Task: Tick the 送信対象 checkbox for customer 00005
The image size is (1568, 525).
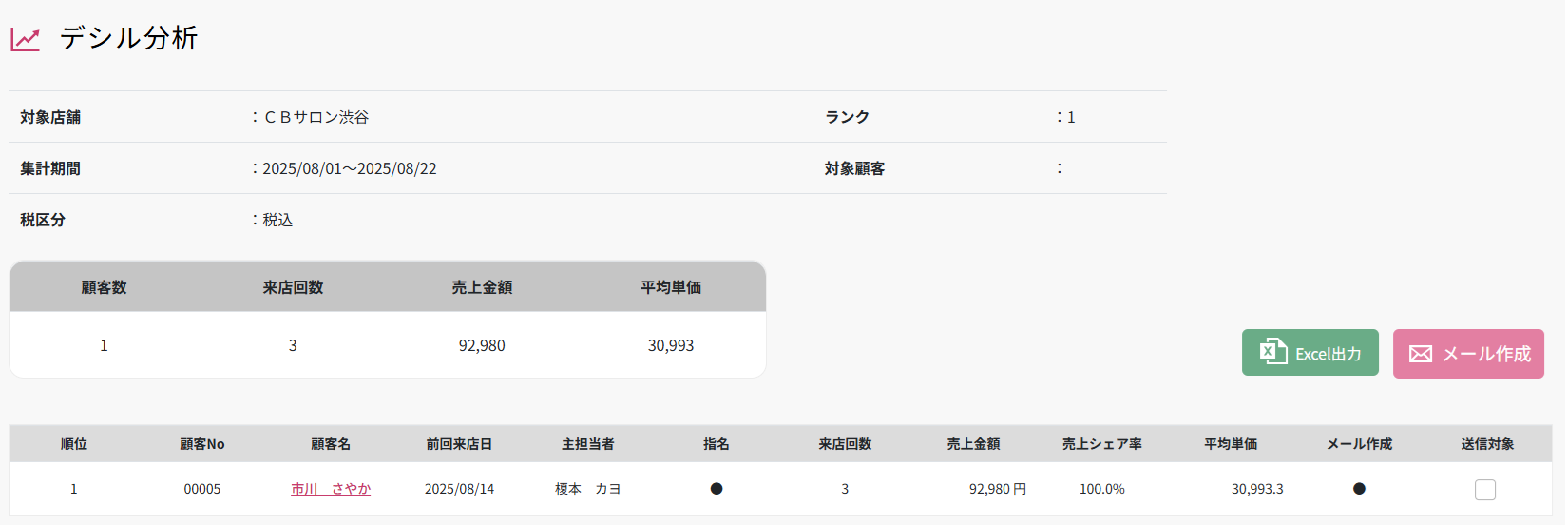Action: [1485, 490]
